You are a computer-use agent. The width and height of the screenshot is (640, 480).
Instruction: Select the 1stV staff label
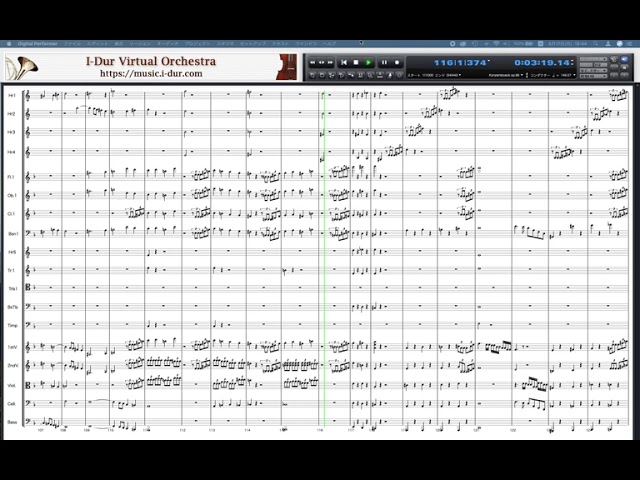pyautogui.click(x=12, y=347)
